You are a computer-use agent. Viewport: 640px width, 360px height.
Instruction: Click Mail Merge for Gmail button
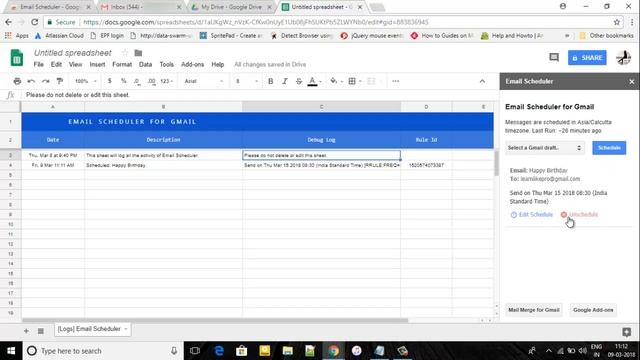(533, 310)
